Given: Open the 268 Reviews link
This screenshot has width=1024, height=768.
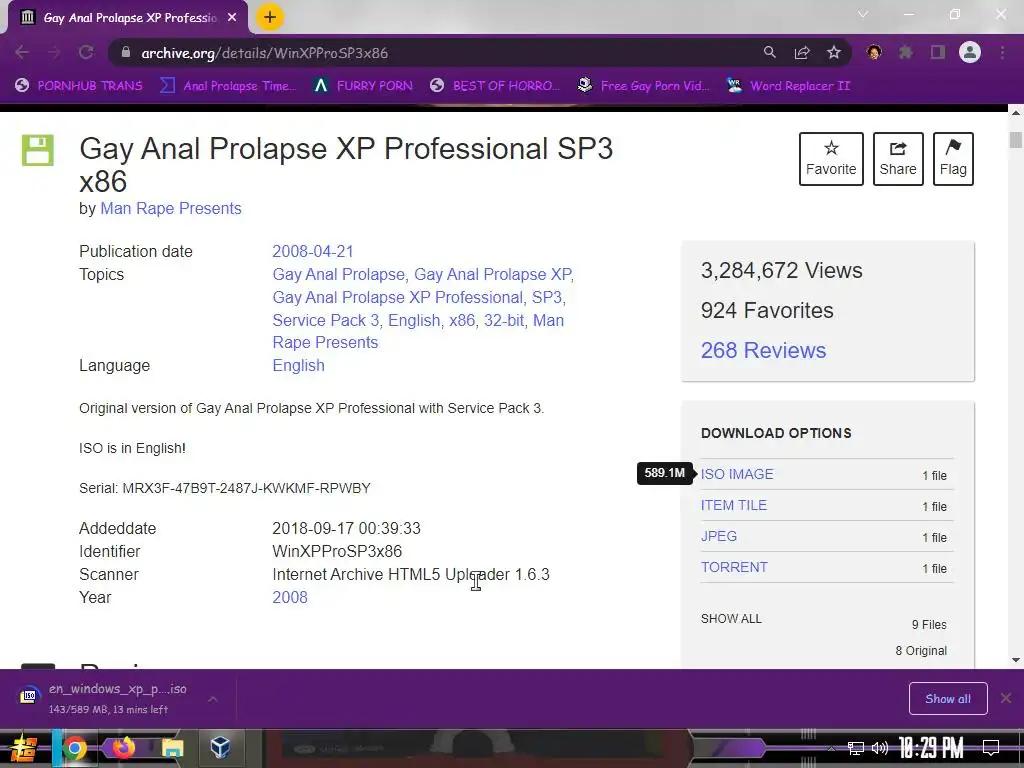Looking at the screenshot, I should (763, 350).
